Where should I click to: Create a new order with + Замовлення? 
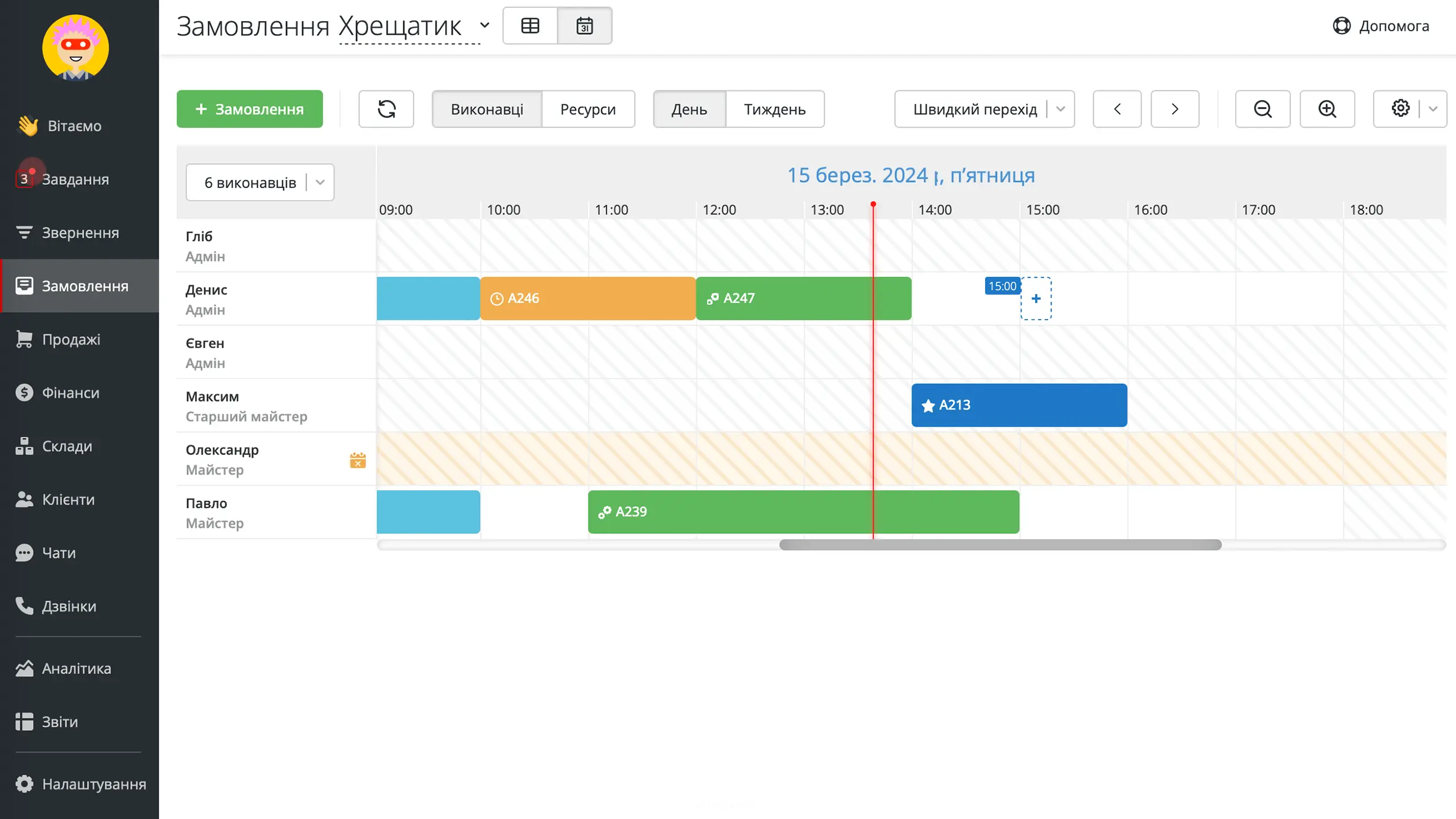point(250,109)
